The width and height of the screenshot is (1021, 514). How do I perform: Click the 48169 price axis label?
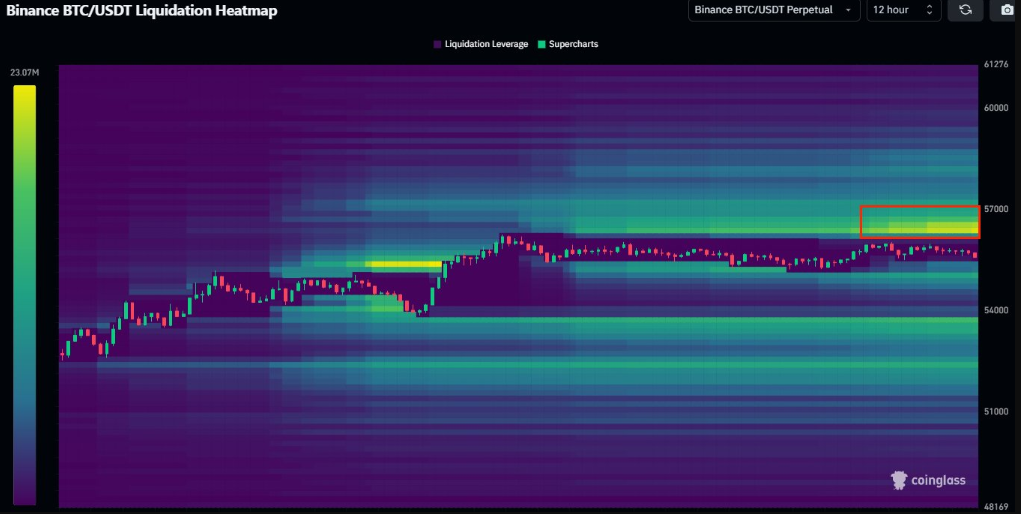pyautogui.click(x=997, y=506)
